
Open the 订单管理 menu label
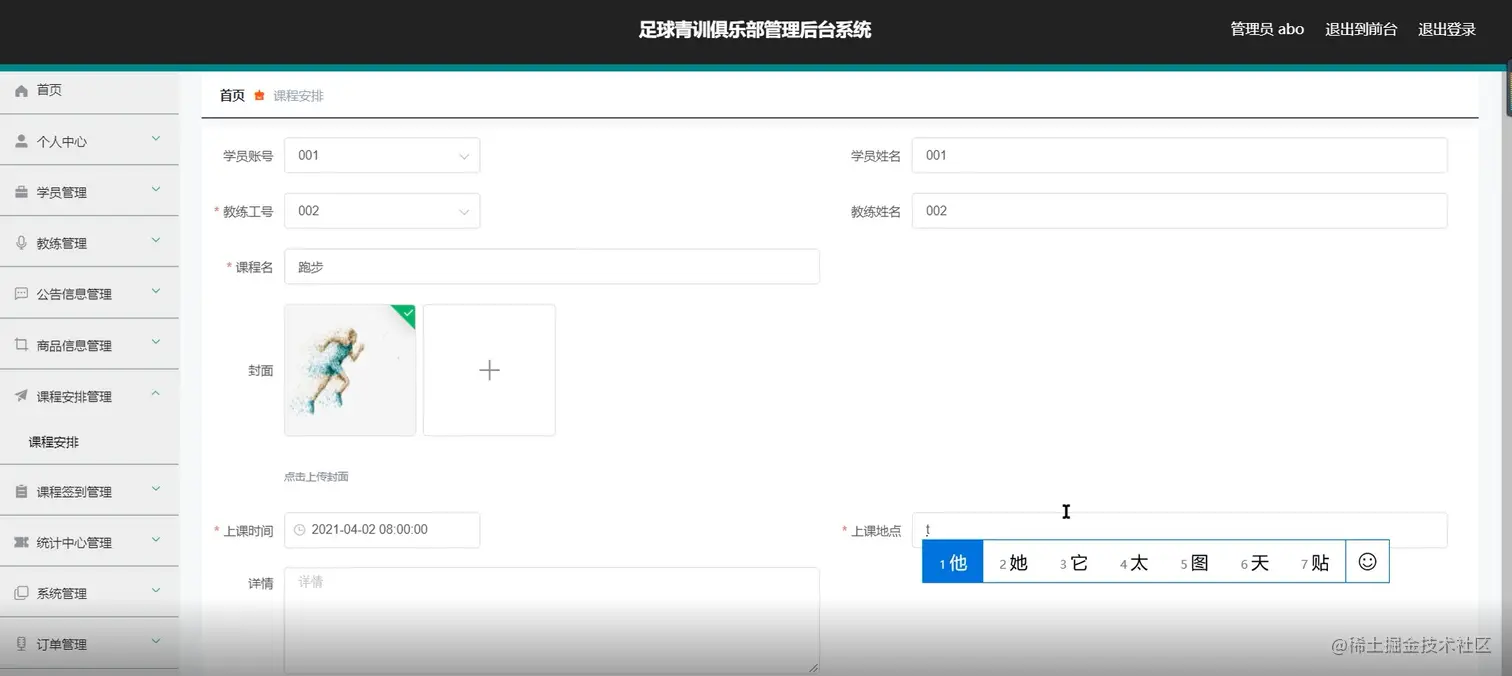tap(62, 644)
